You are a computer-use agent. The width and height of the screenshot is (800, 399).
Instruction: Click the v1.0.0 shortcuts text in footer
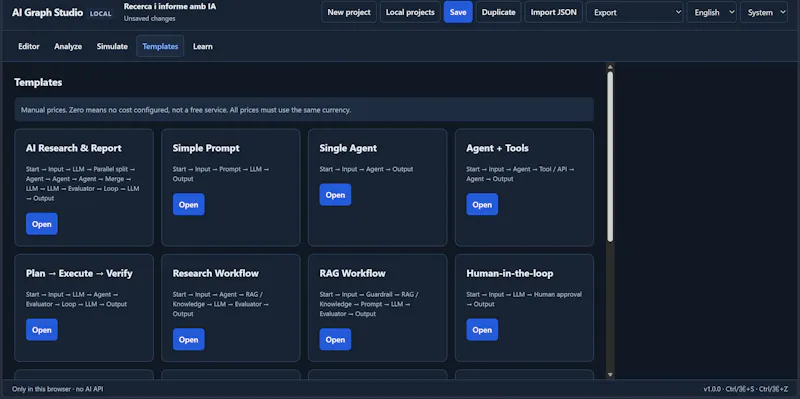coord(745,389)
